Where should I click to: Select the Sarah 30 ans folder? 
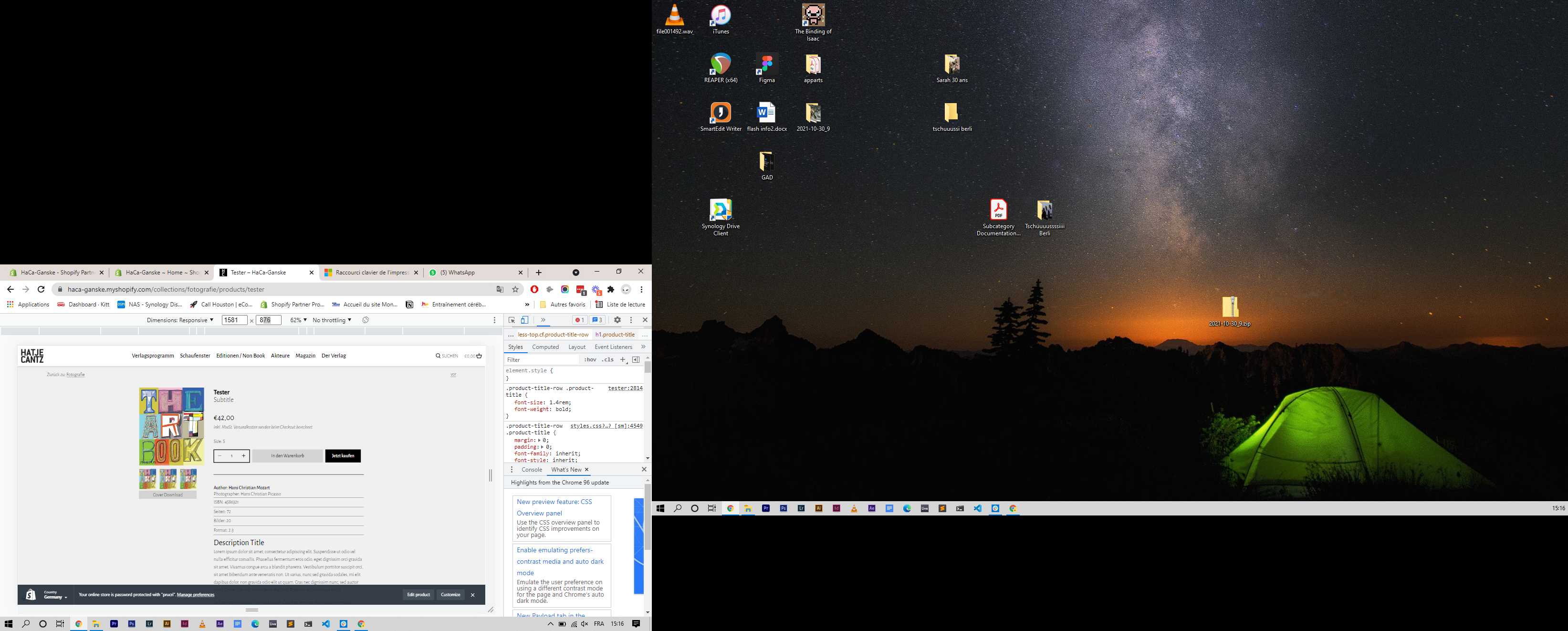[x=952, y=68]
